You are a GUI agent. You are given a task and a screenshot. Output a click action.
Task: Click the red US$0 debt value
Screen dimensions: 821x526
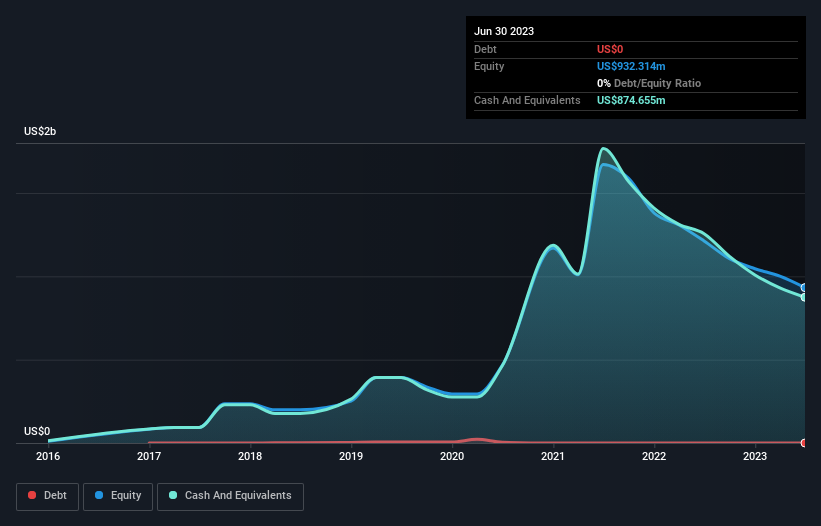(x=610, y=49)
